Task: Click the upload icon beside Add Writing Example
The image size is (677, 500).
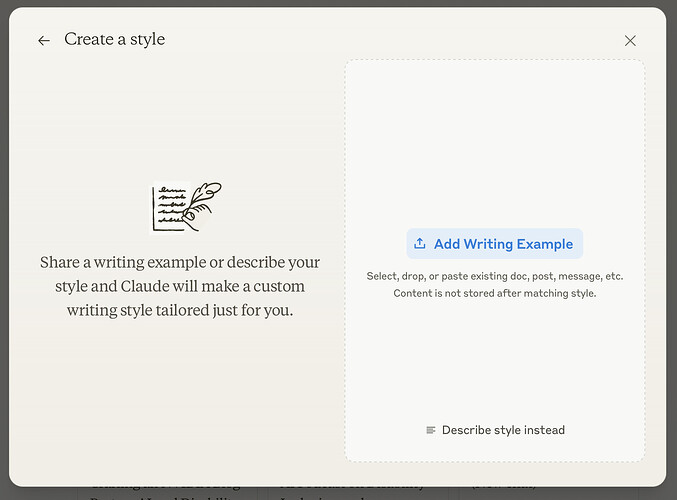Action: (x=420, y=244)
